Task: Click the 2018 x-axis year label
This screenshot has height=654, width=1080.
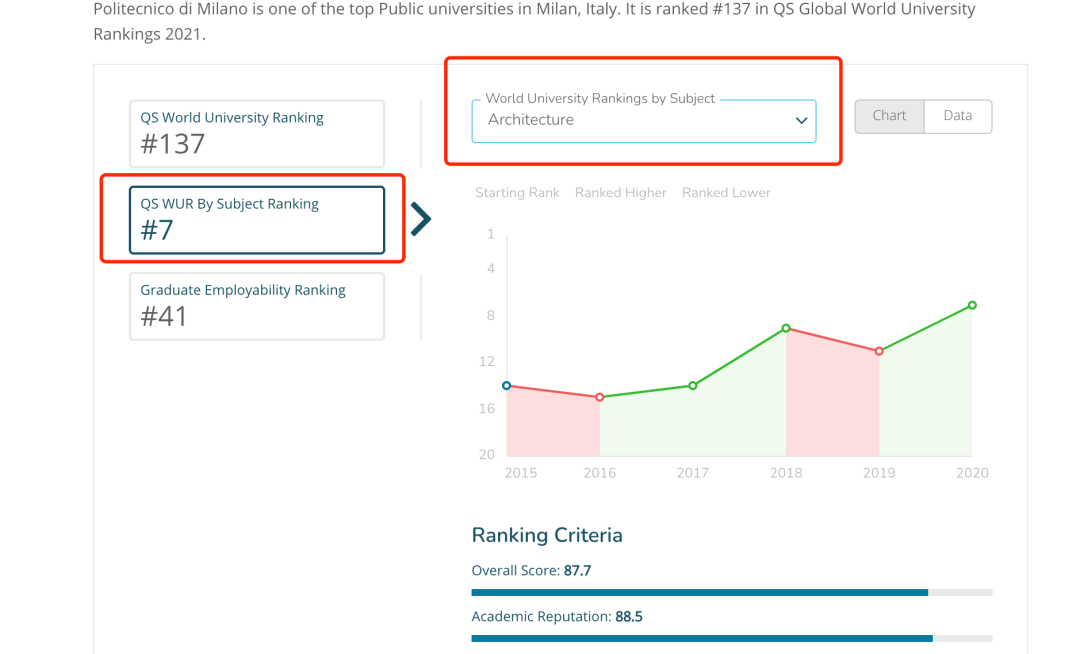Action: coord(786,473)
